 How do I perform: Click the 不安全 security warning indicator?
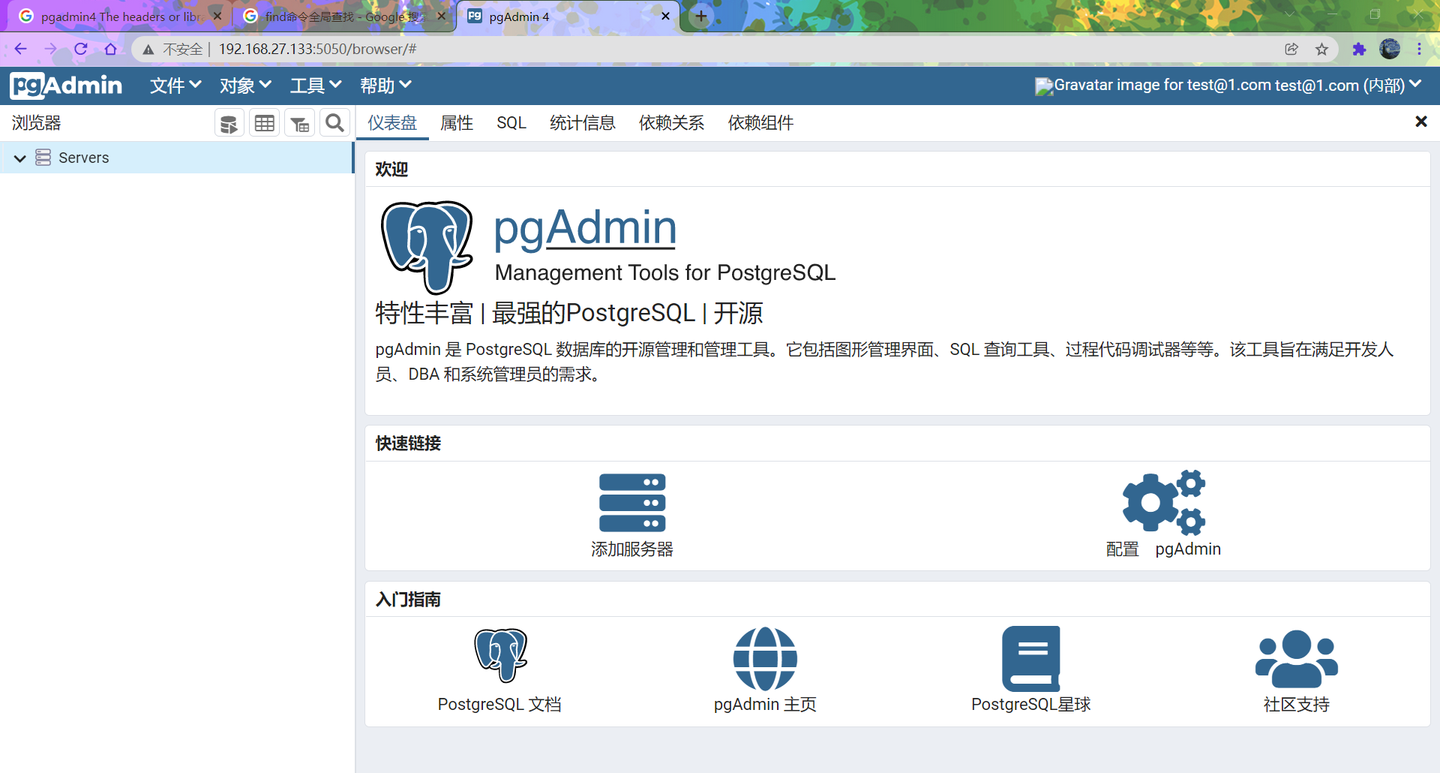[174, 49]
